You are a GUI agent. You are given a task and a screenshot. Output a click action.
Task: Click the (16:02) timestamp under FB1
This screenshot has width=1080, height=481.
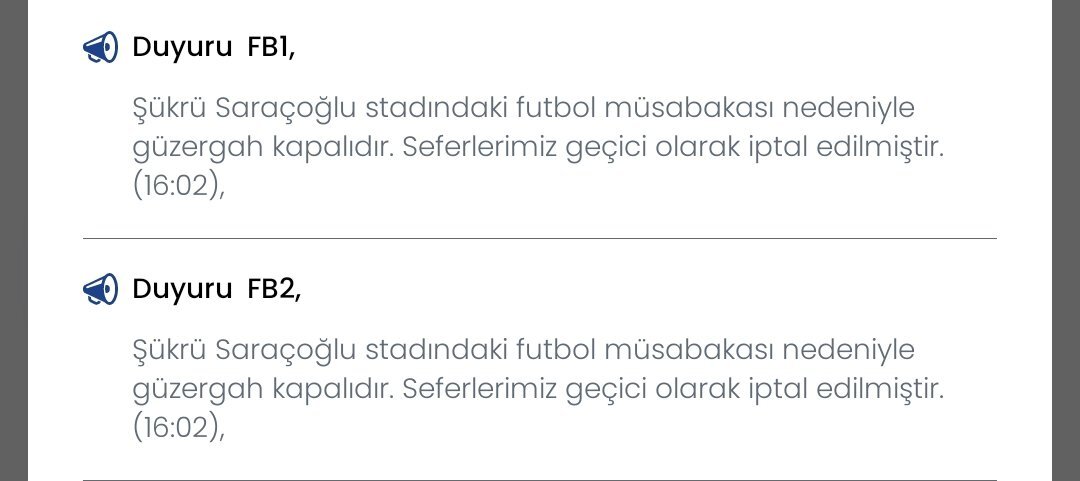(x=175, y=187)
